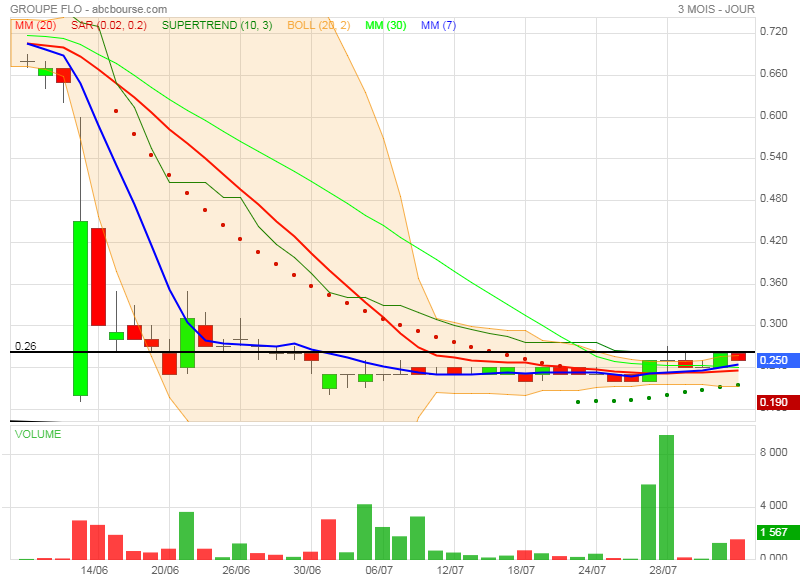
Task: Click the 28/07 date label
Action: (663, 570)
